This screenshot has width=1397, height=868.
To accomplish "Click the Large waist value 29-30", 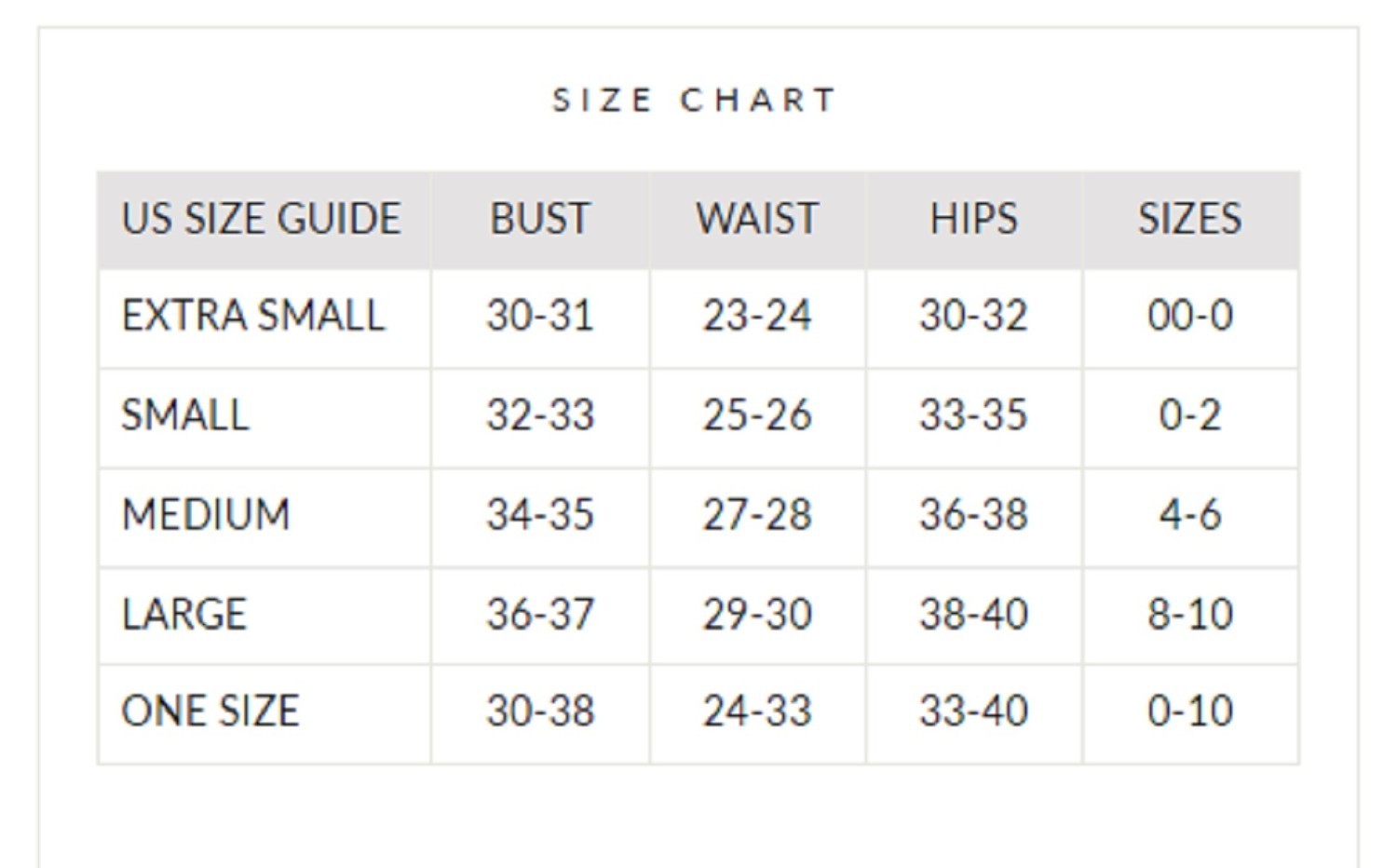I will pos(757,615).
